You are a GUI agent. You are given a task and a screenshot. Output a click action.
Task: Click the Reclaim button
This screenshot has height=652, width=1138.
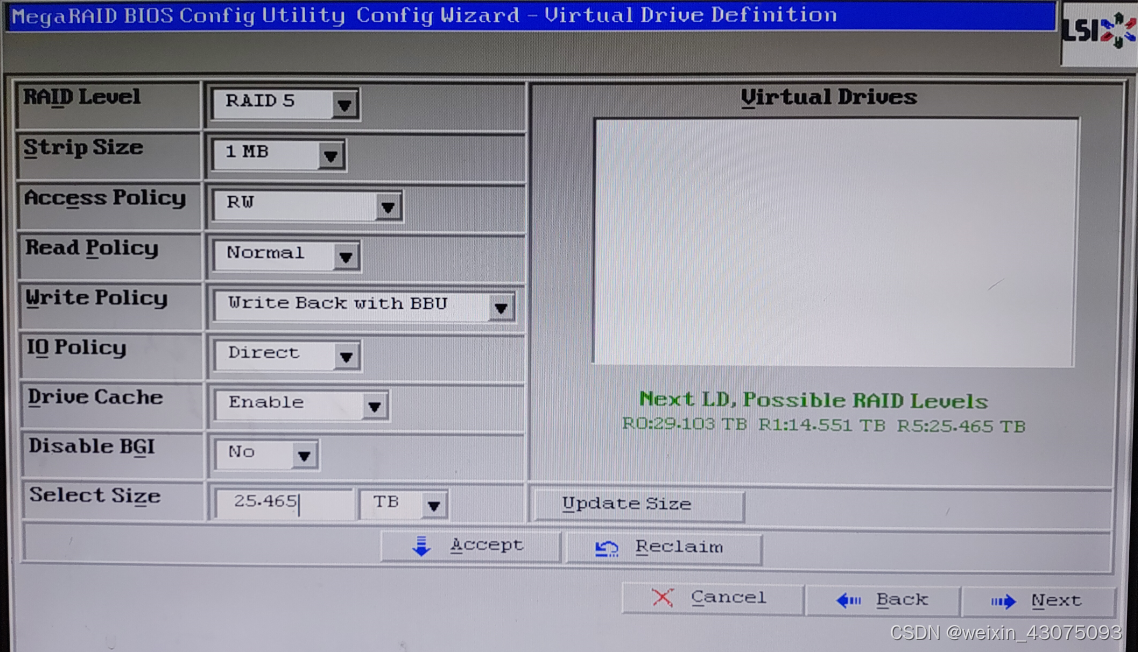point(664,548)
